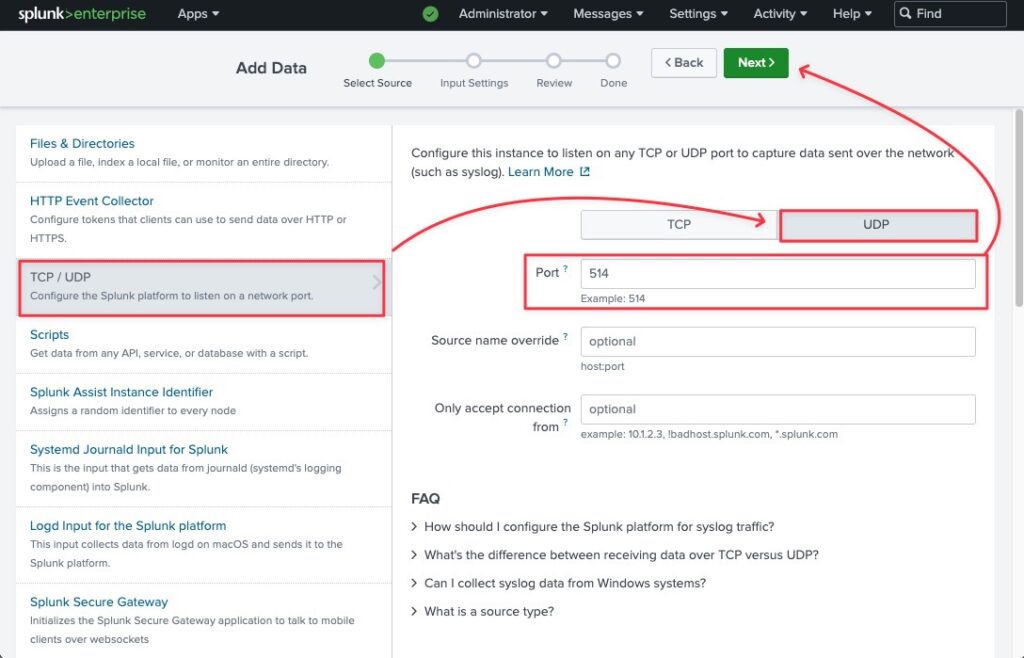
Task: Click the help question mark next to Port
Action: [566, 268]
